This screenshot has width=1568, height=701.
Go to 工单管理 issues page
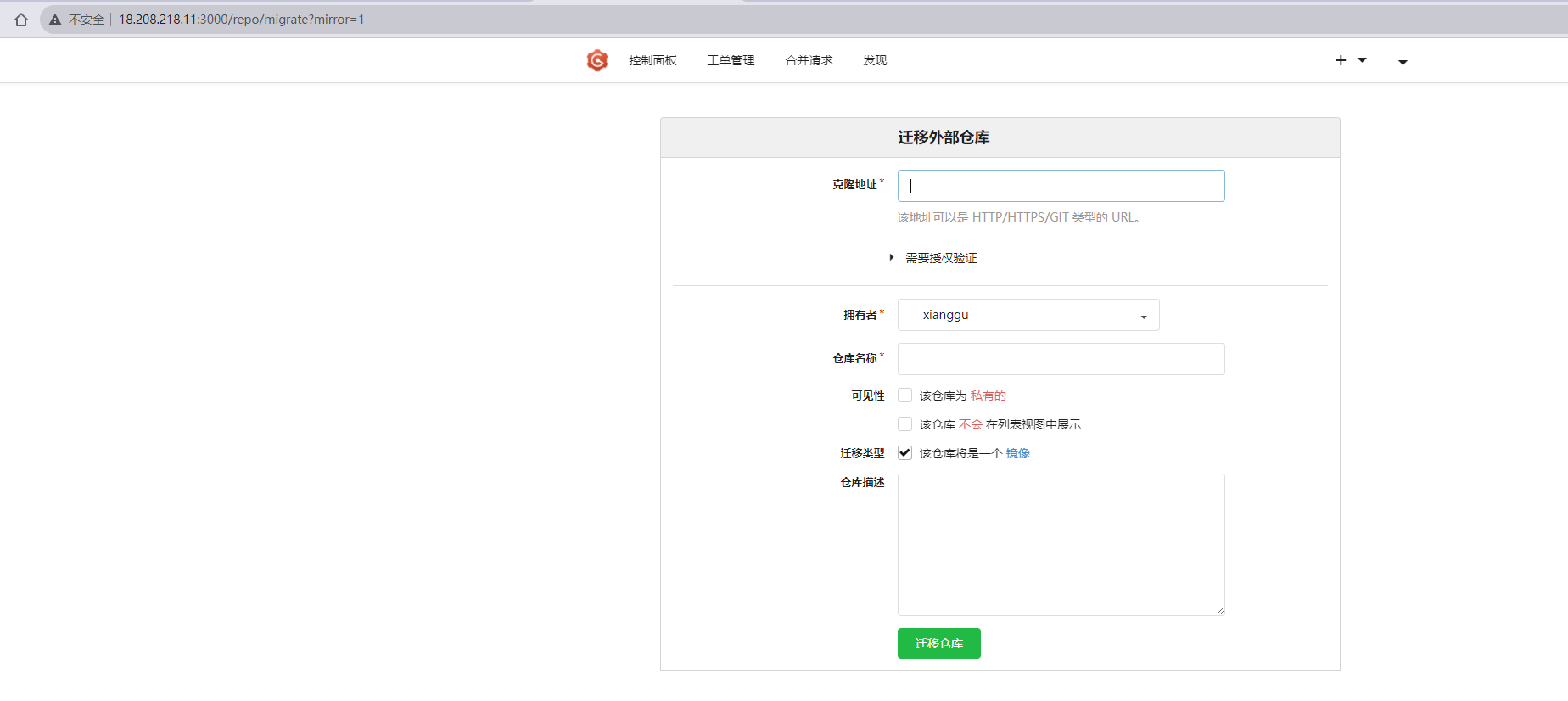coord(731,60)
